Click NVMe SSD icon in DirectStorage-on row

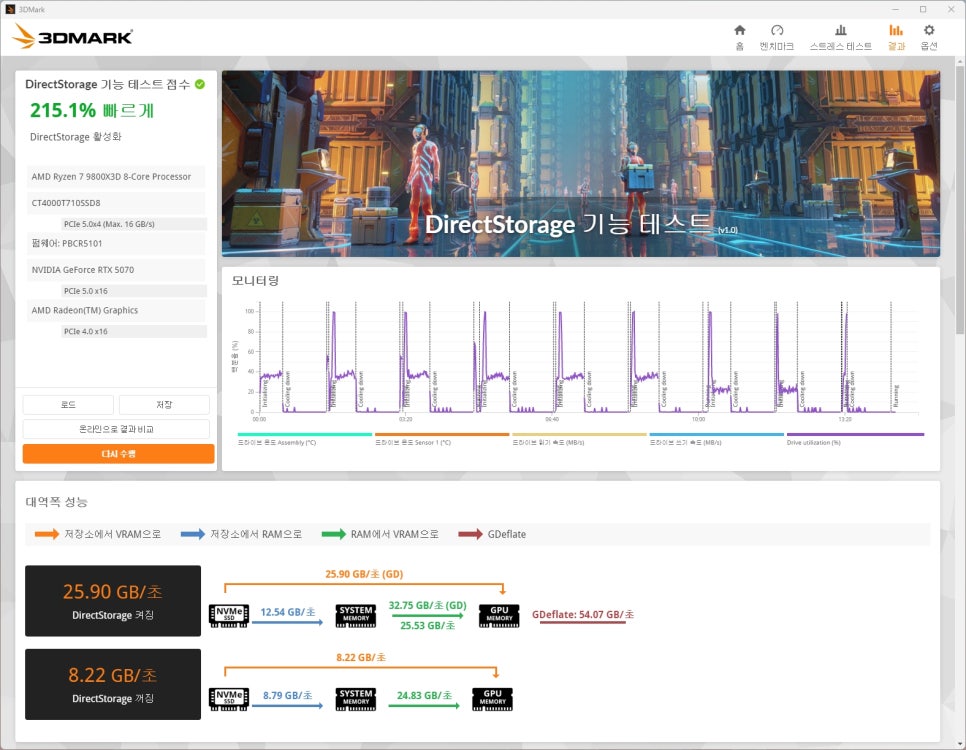tap(229, 616)
